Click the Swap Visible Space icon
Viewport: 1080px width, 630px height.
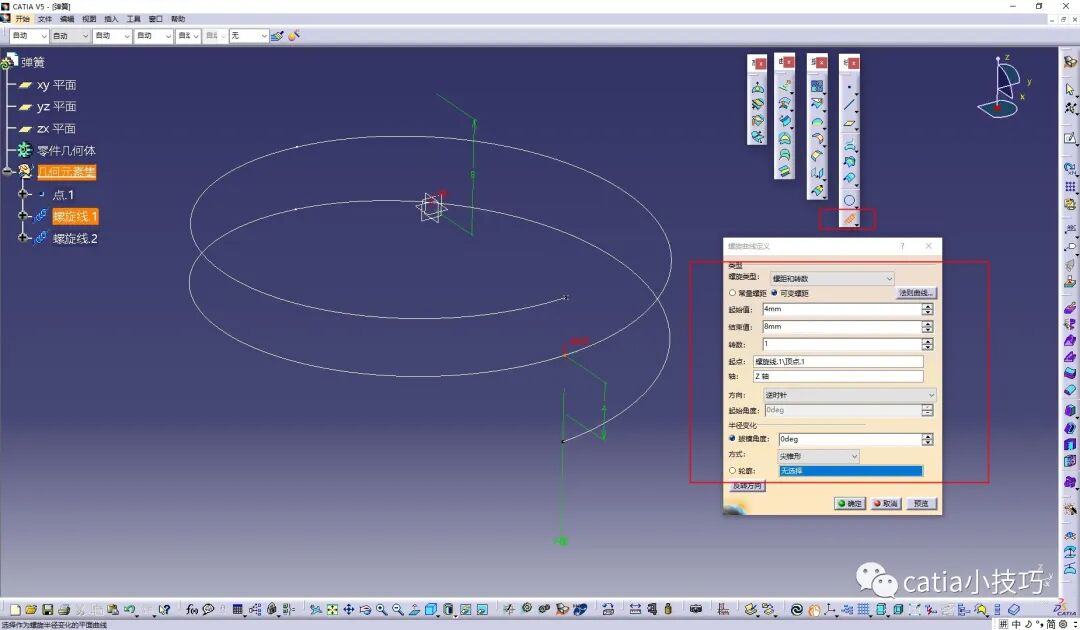tap(482, 609)
